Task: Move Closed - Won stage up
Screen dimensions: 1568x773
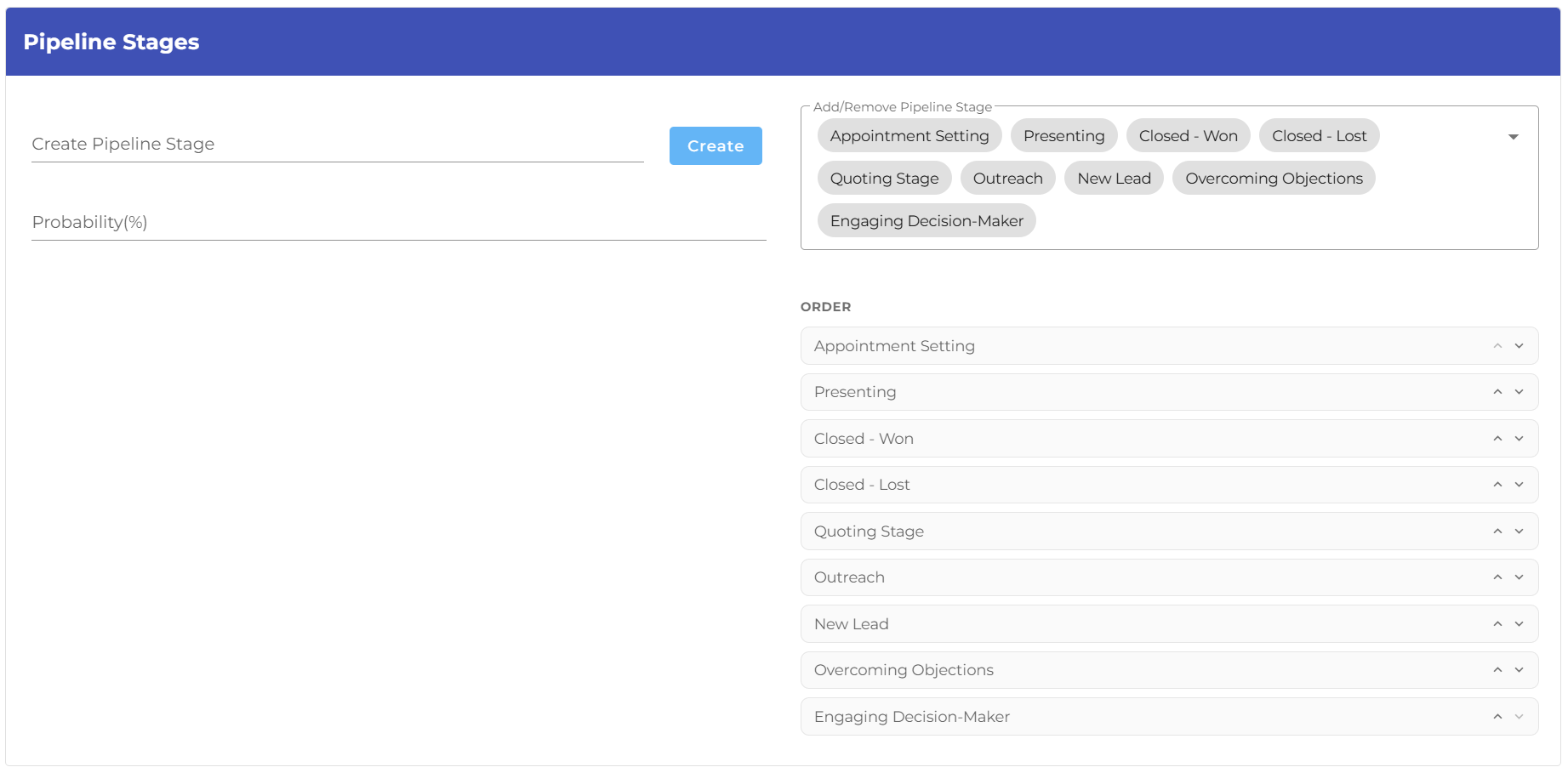Action: click(1497, 439)
